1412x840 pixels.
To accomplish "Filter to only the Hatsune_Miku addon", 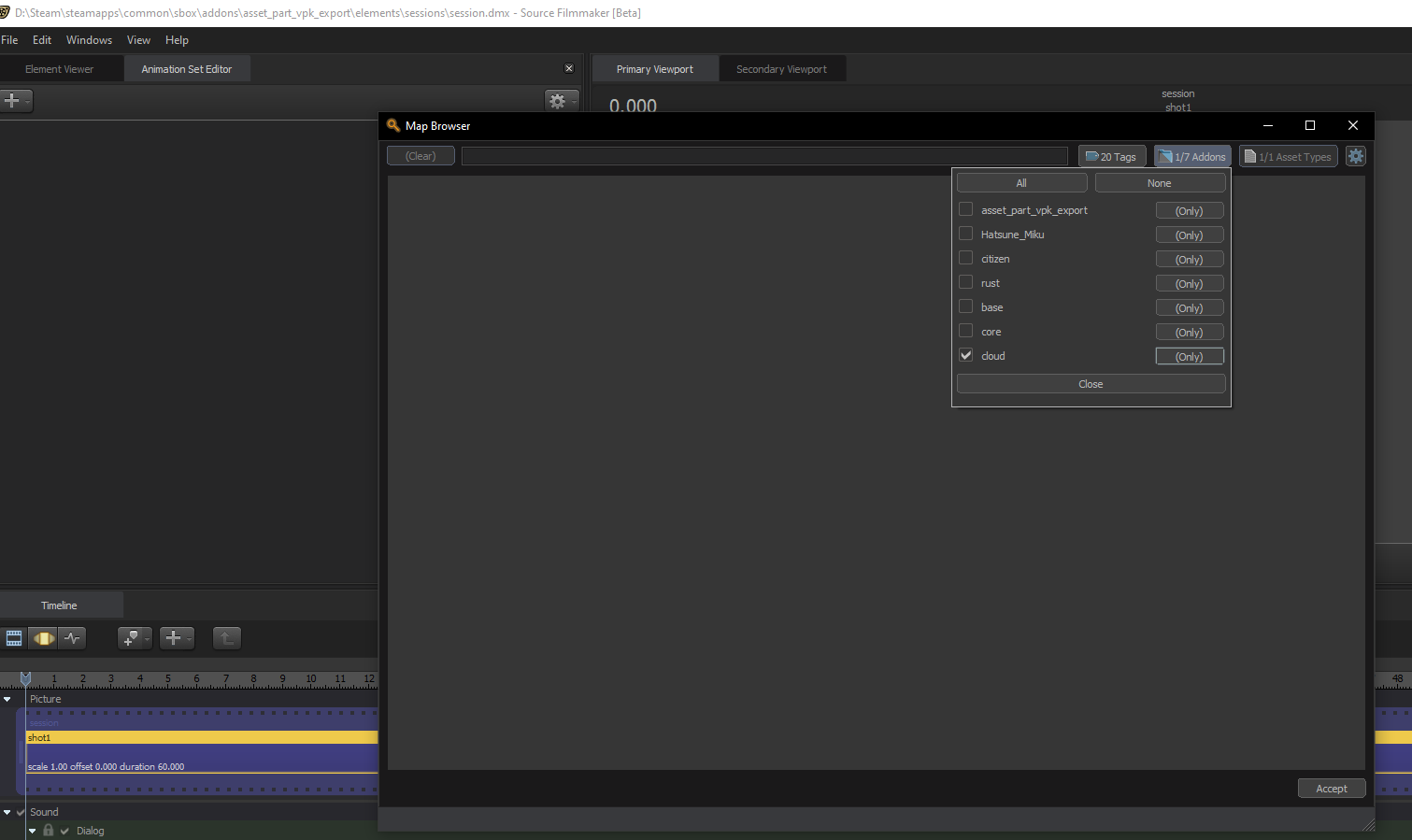I will [1189, 234].
